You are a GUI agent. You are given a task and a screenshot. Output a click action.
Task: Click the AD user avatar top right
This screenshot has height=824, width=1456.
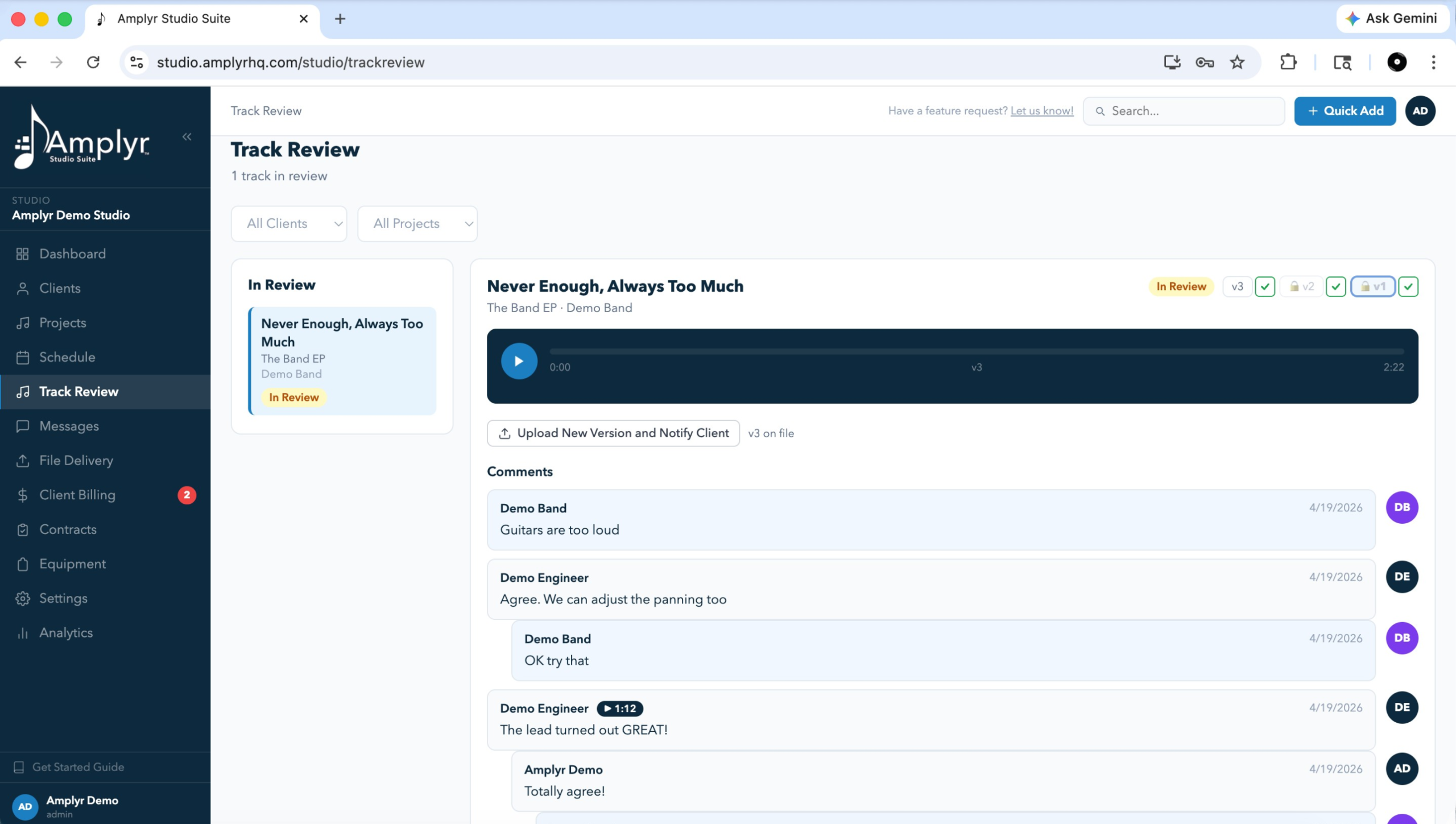pos(1420,111)
